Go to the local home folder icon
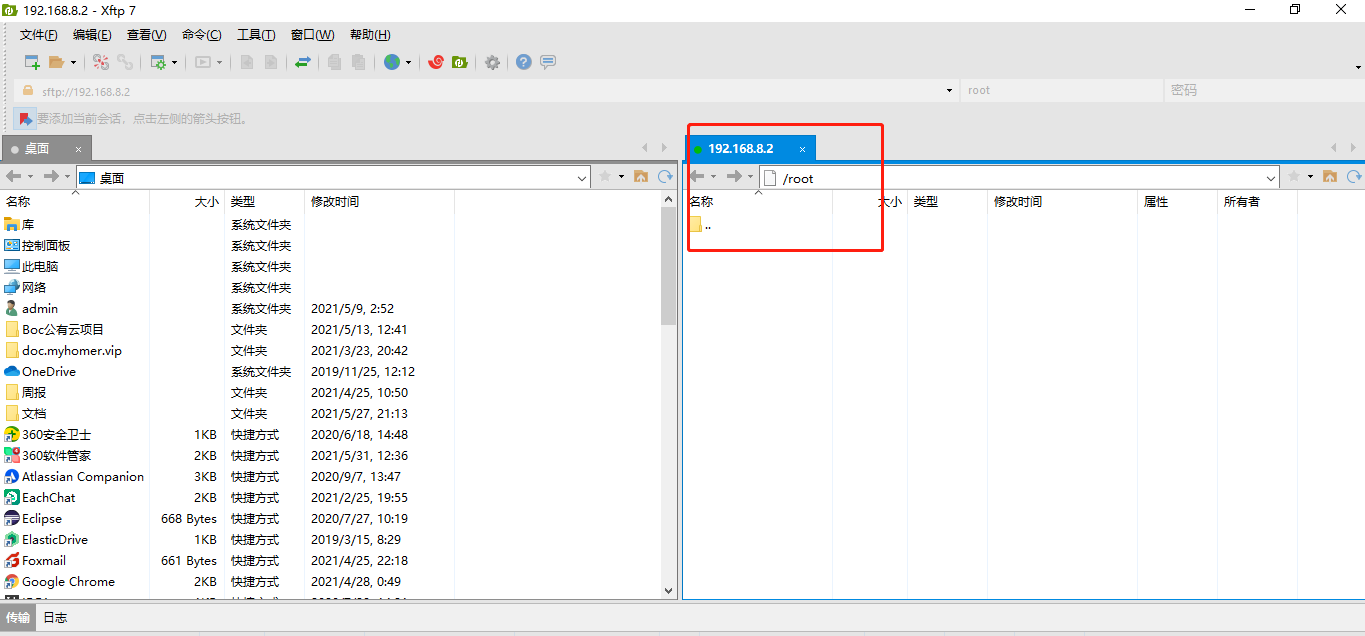 point(640,177)
